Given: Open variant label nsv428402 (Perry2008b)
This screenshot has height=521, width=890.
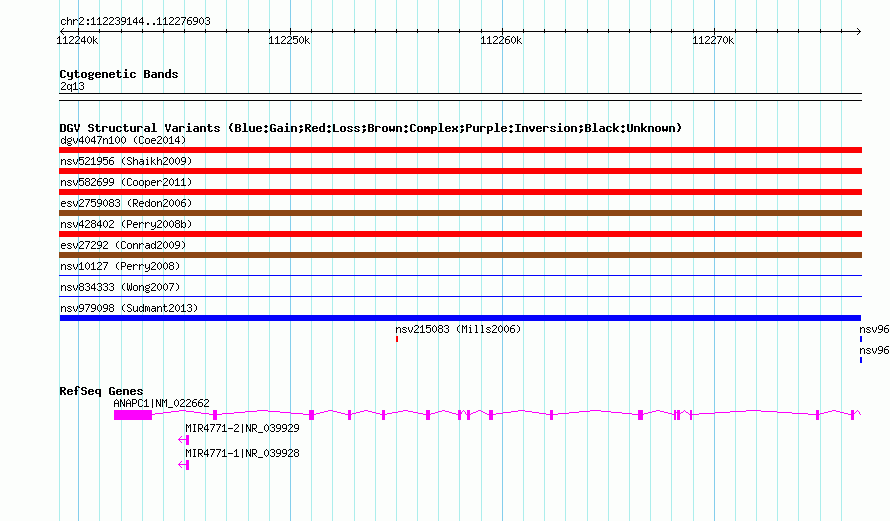Looking at the screenshot, I should [126, 224].
